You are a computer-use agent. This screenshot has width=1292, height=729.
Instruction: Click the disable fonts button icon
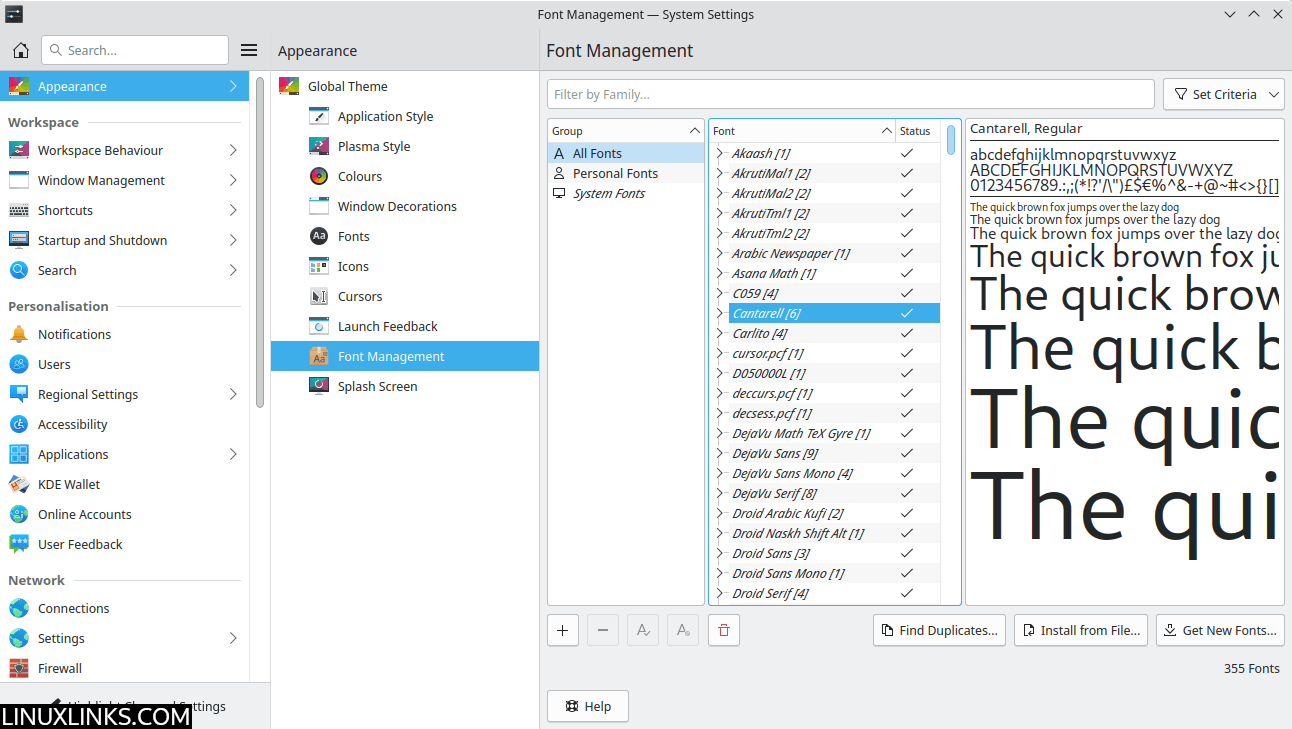pos(683,630)
